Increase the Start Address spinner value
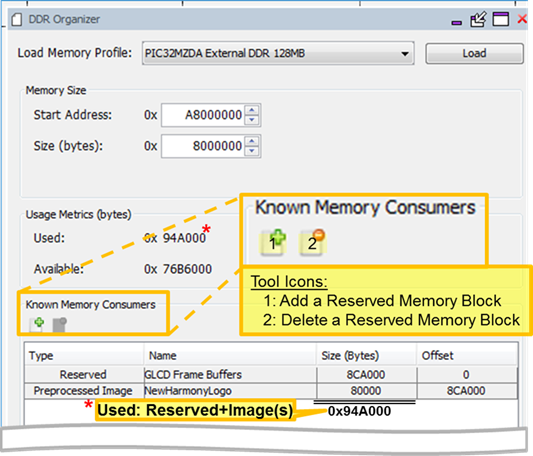The height and width of the screenshot is (456, 533). [x=252, y=110]
